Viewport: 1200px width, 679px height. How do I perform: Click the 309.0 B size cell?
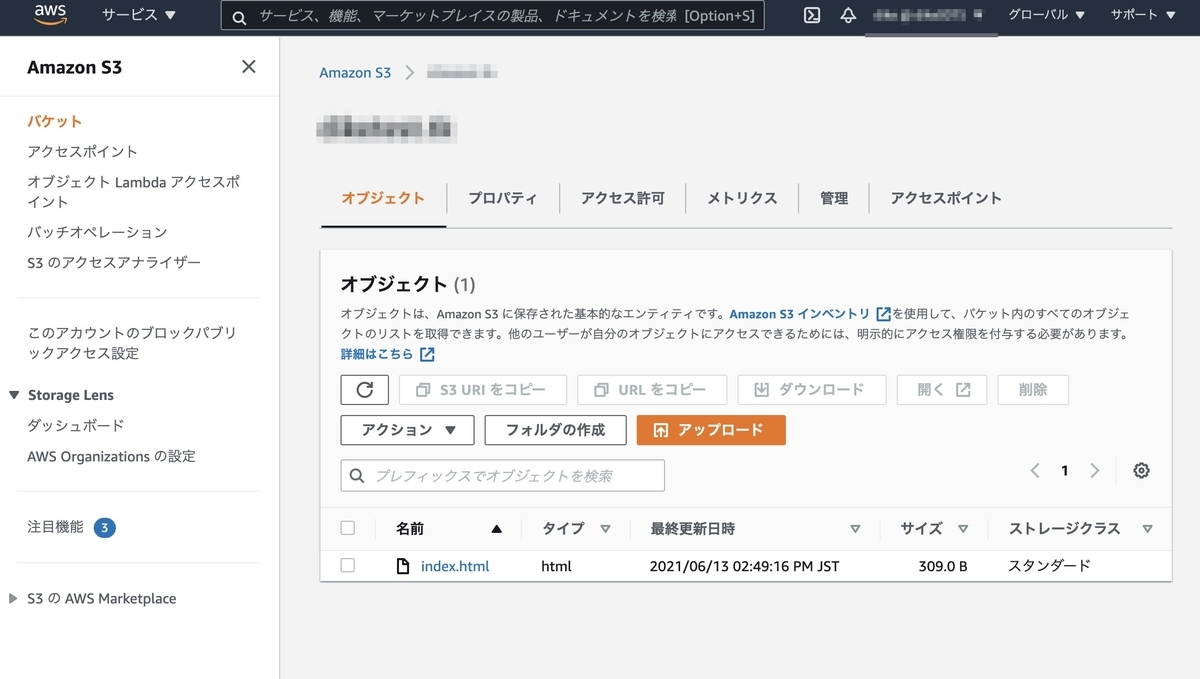[x=943, y=566]
